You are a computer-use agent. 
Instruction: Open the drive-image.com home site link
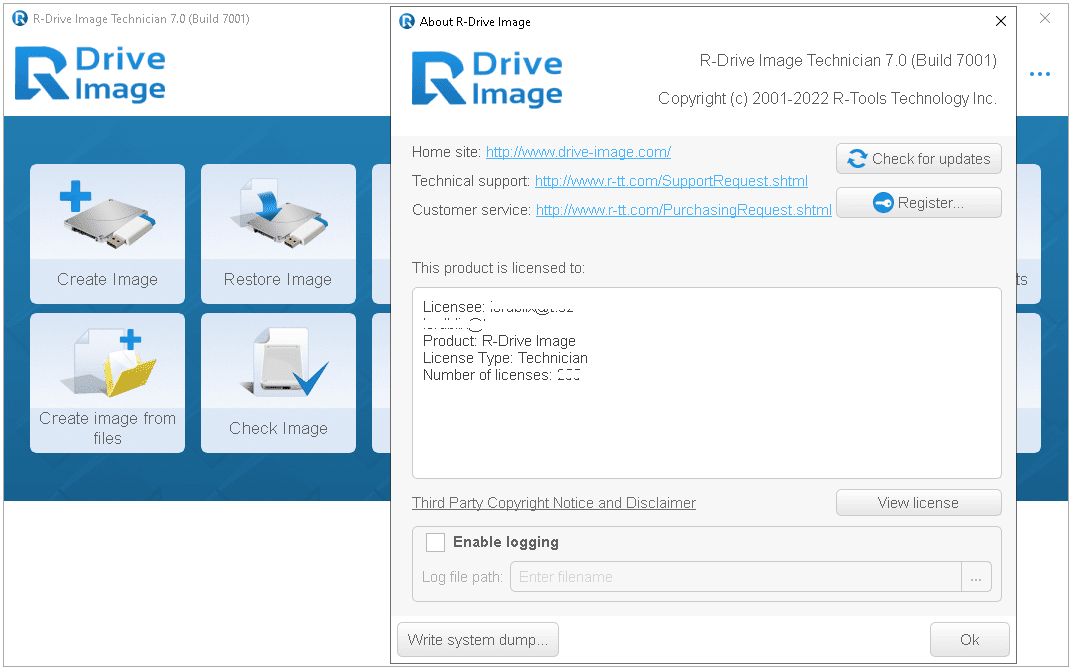578,152
